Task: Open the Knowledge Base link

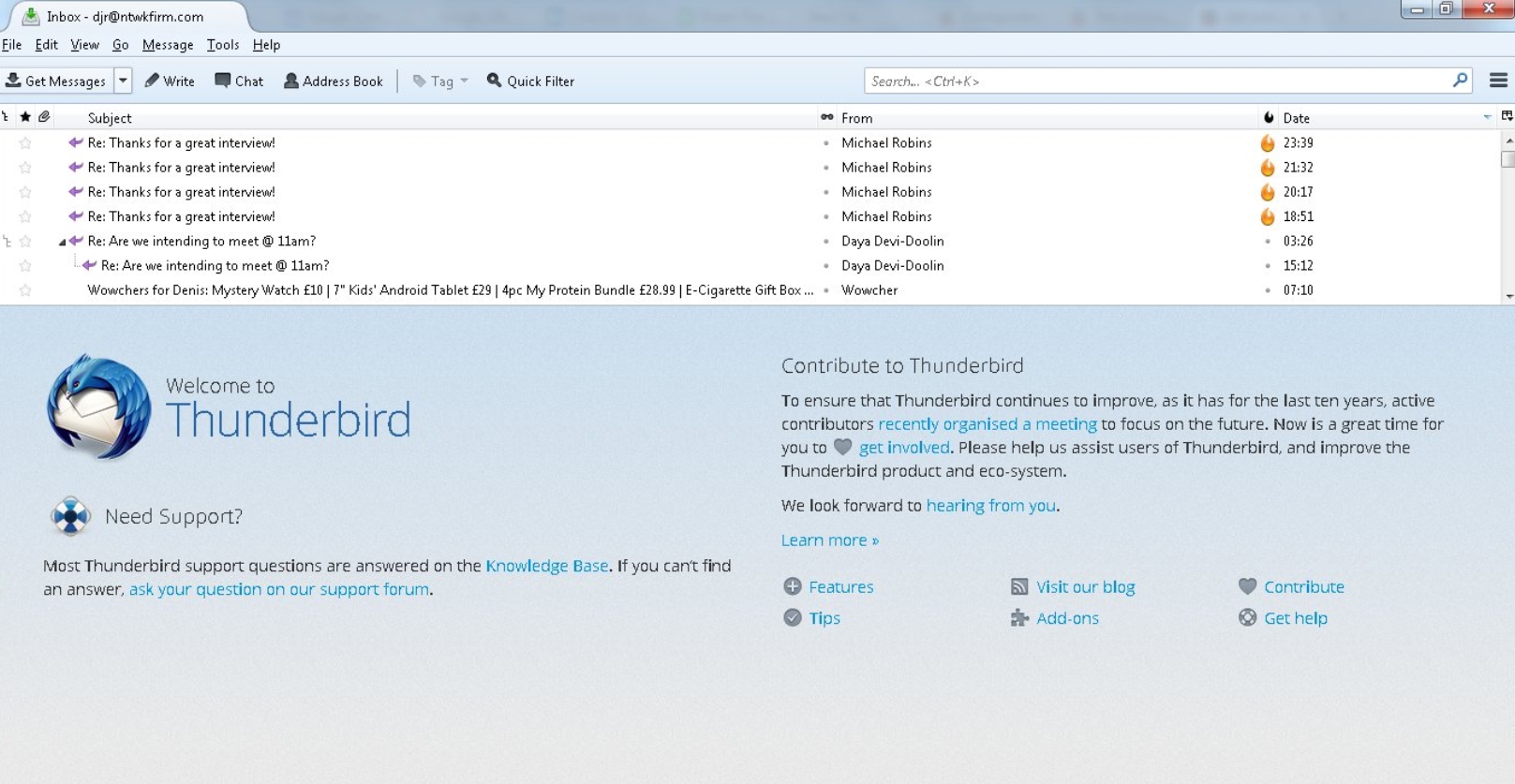Action: [x=546, y=566]
